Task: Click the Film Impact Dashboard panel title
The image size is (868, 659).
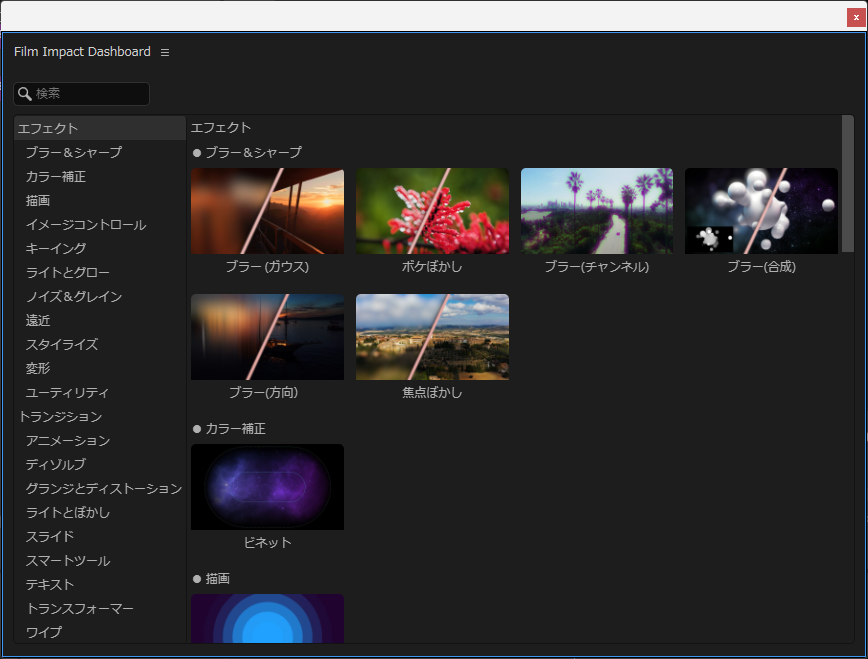Action: 82,52
